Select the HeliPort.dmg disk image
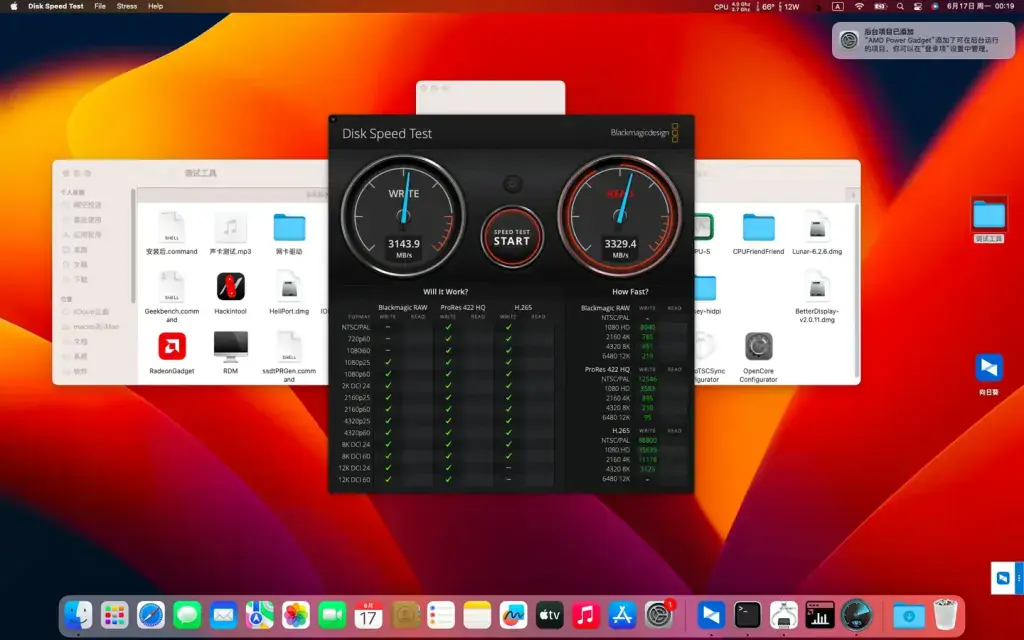The image size is (1024, 640). (x=289, y=293)
